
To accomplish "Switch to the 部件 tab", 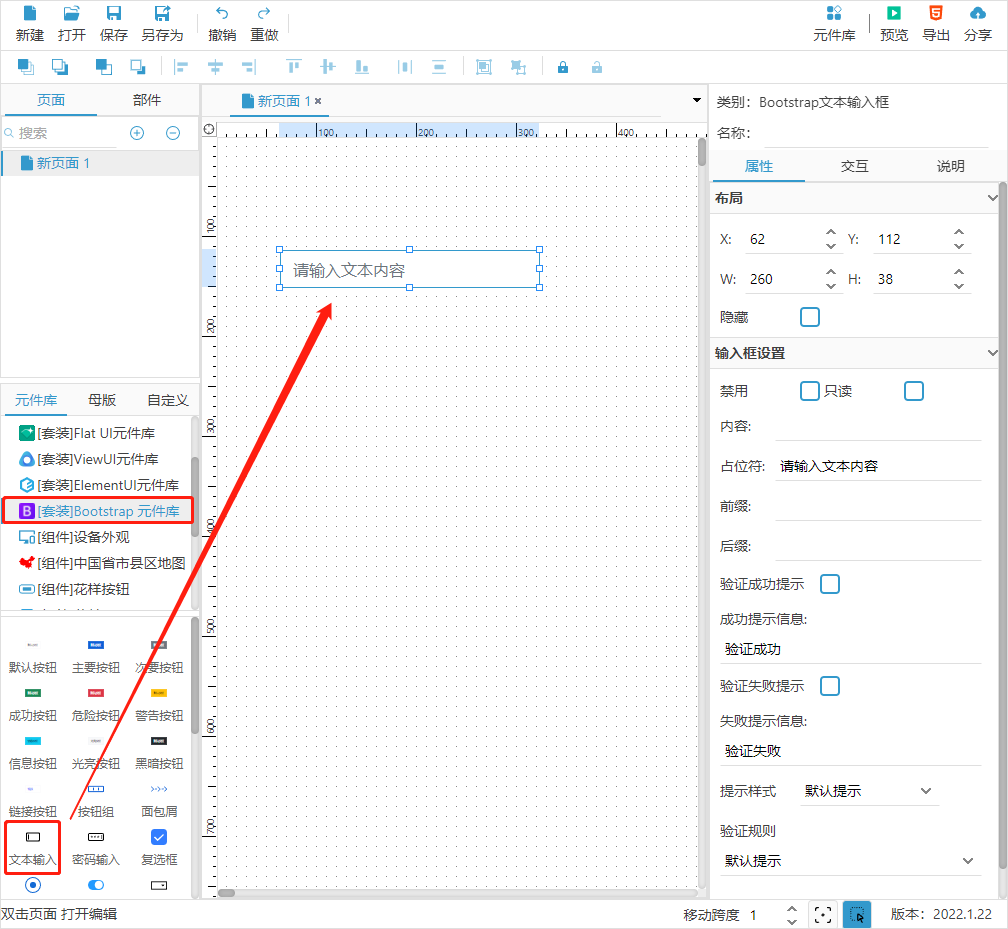I will [147, 100].
